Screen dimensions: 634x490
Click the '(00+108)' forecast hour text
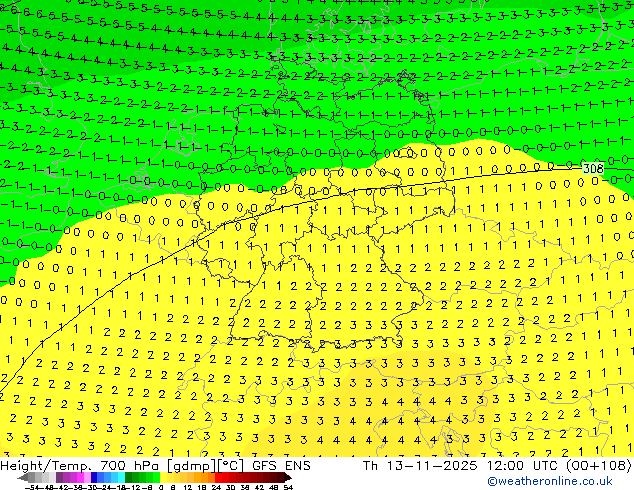click(598, 465)
